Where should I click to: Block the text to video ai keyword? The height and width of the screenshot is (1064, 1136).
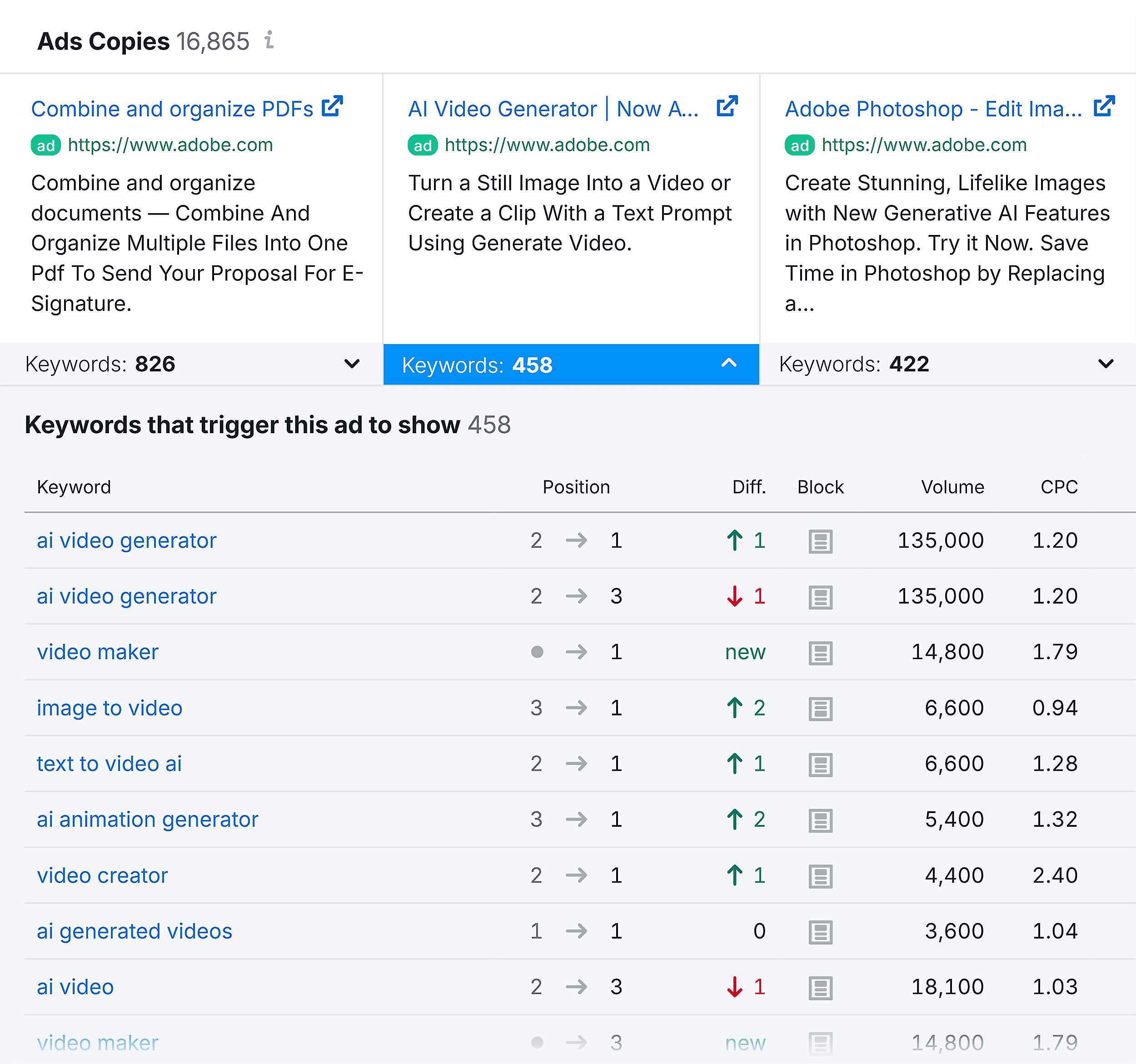click(x=820, y=764)
